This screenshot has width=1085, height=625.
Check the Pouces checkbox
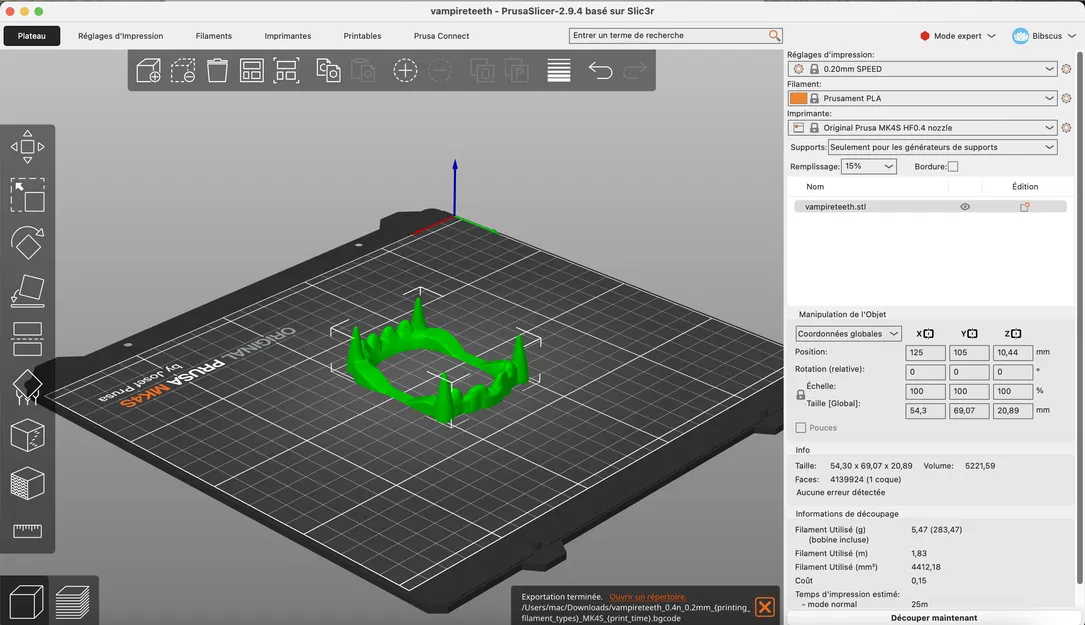pyautogui.click(x=801, y=428)
